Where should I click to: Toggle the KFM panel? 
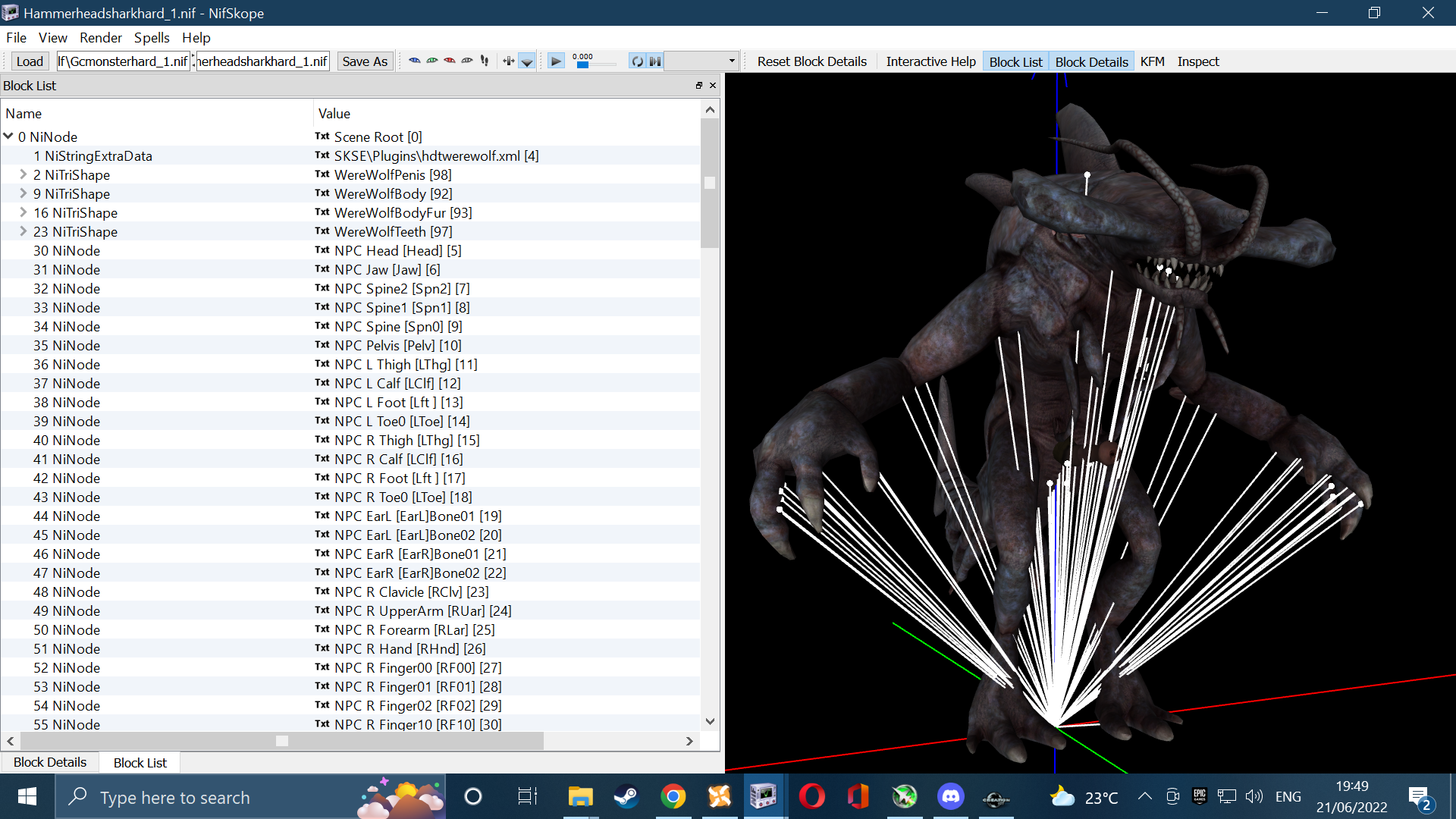pos(1152,61)
